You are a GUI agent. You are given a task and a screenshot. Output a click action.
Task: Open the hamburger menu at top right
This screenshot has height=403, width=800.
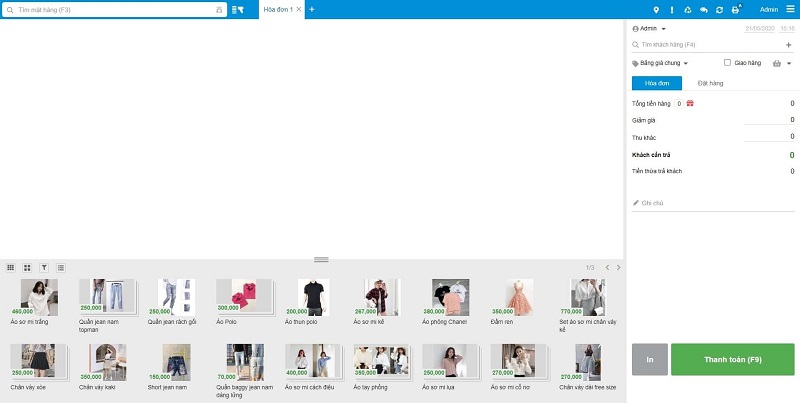tap(789, 9)
